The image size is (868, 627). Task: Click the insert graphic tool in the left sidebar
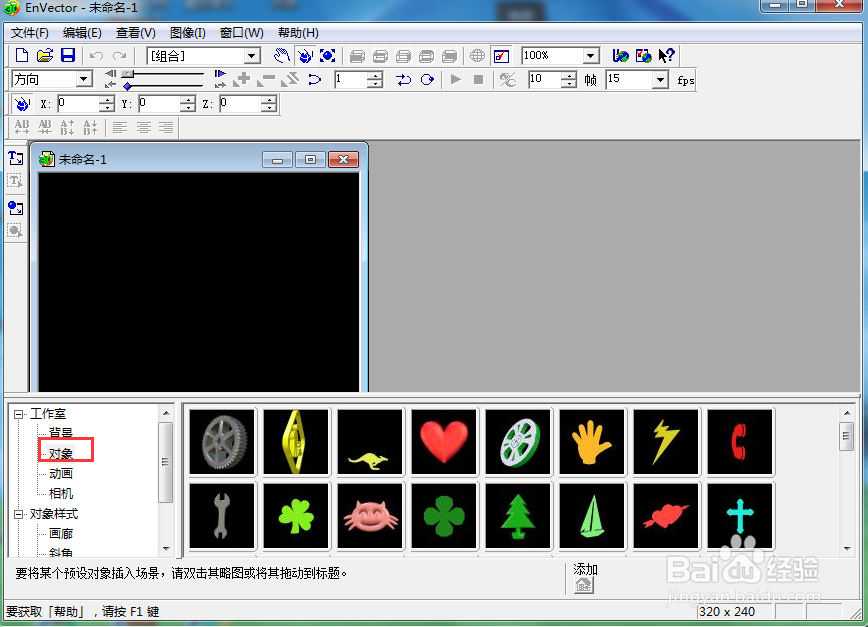pos(16,208)
